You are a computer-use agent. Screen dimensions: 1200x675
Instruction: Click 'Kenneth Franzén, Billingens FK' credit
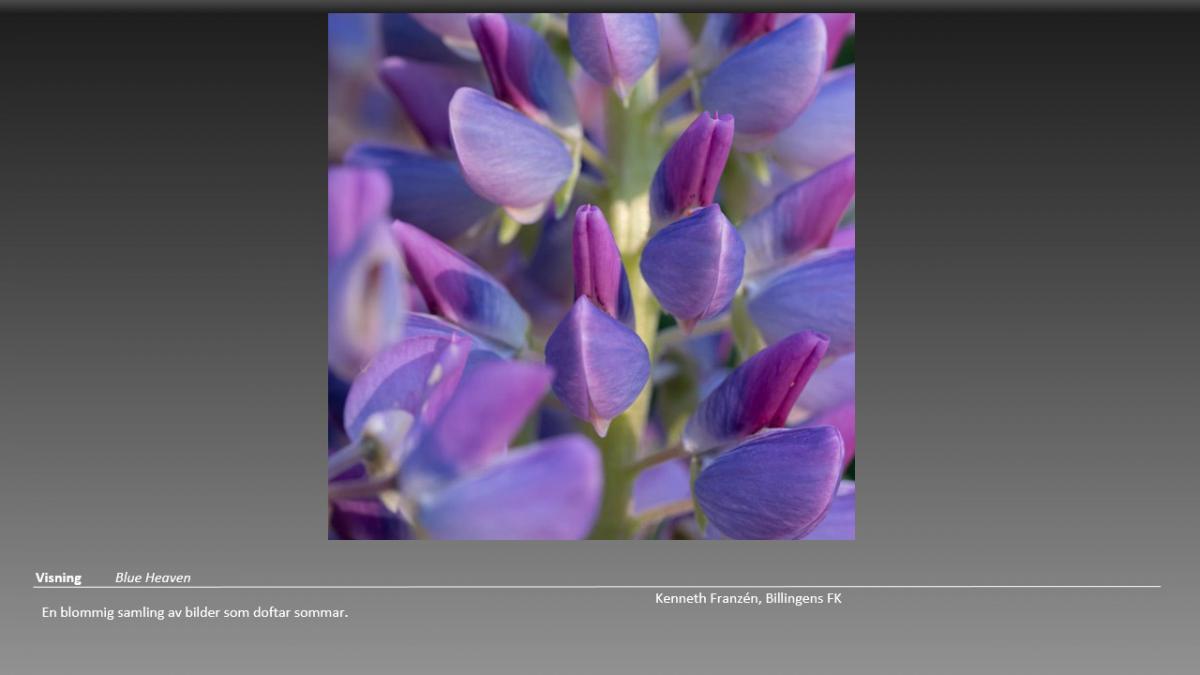[x=748, y=598]
